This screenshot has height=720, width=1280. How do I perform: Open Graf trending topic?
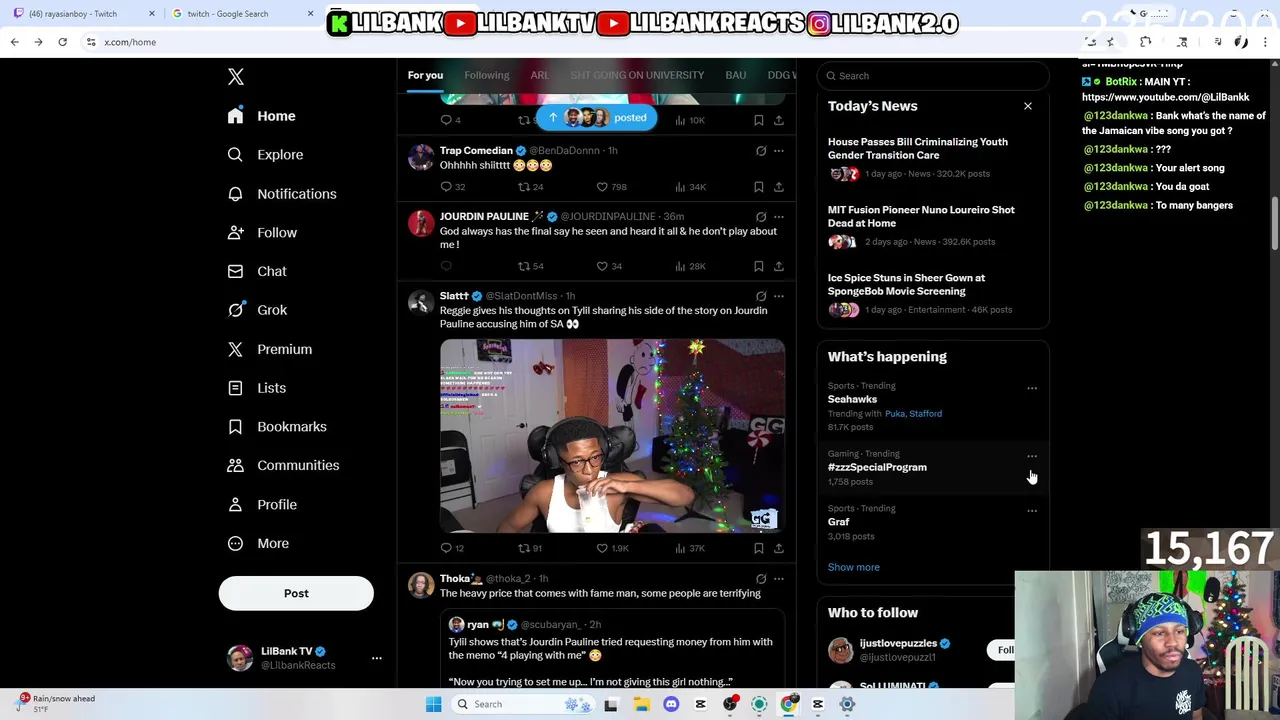[x=933, y=522]
